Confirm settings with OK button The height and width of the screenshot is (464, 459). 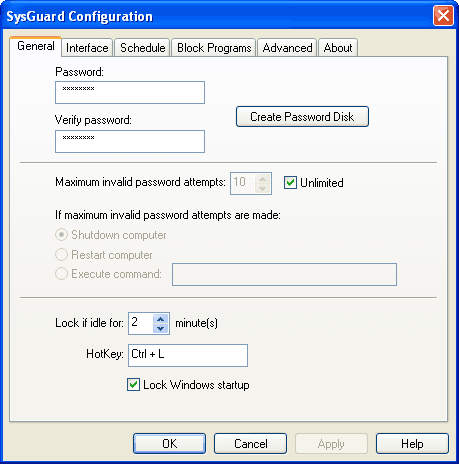click(169, 444)
